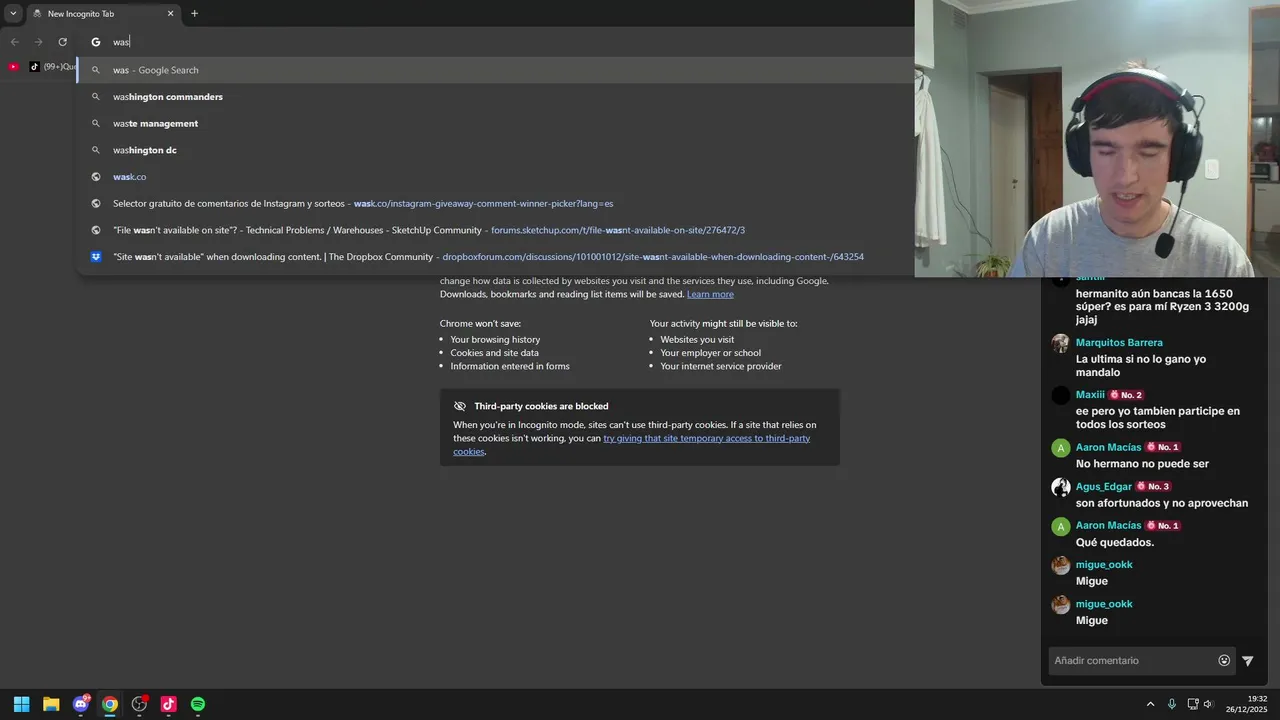Click the streamer webcam video
The height and width of the screenshot is (720, 1280).
pos(1097,138)
